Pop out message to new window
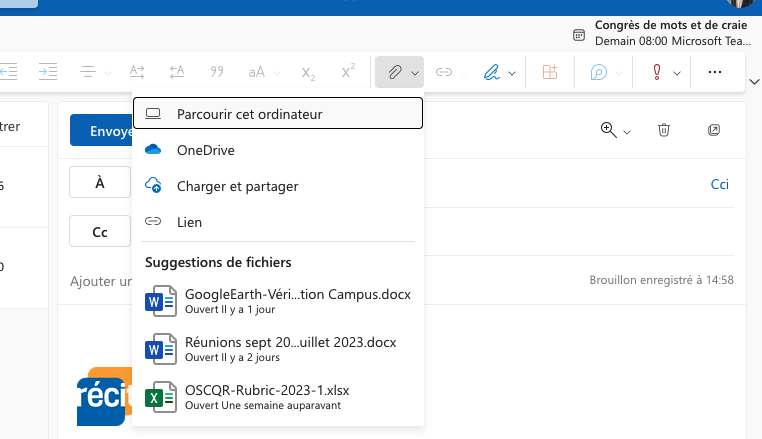The height and width of the screenshot is (439, 762). pos(714,130)
